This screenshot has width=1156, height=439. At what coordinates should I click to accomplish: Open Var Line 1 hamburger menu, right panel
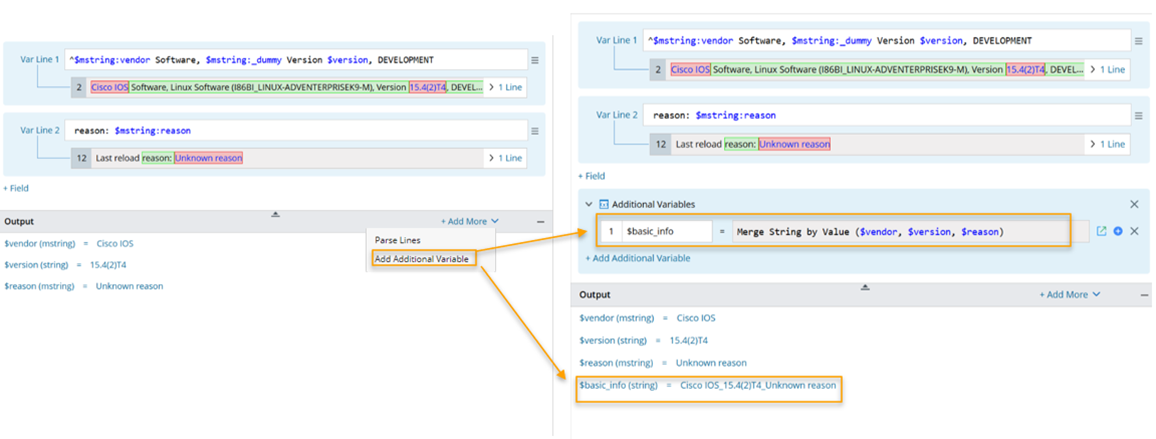tap(1138, 41)
